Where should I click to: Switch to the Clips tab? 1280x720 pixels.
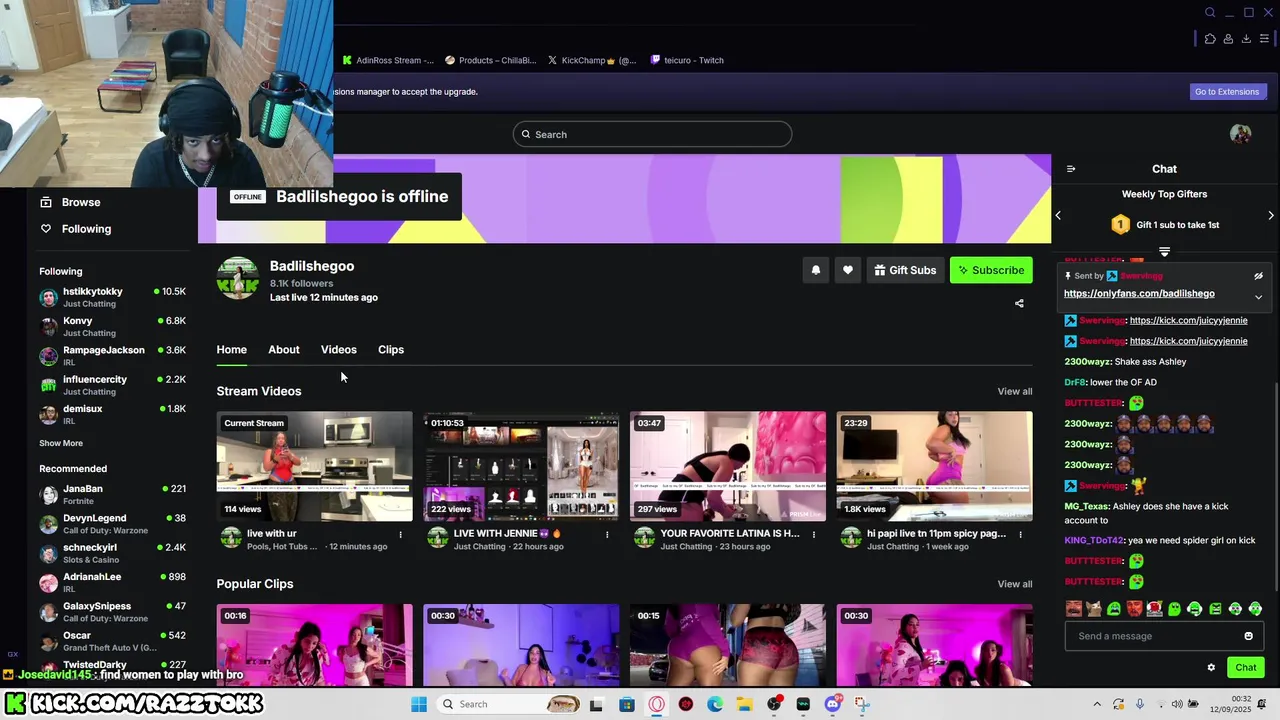(x=391, y=350)
